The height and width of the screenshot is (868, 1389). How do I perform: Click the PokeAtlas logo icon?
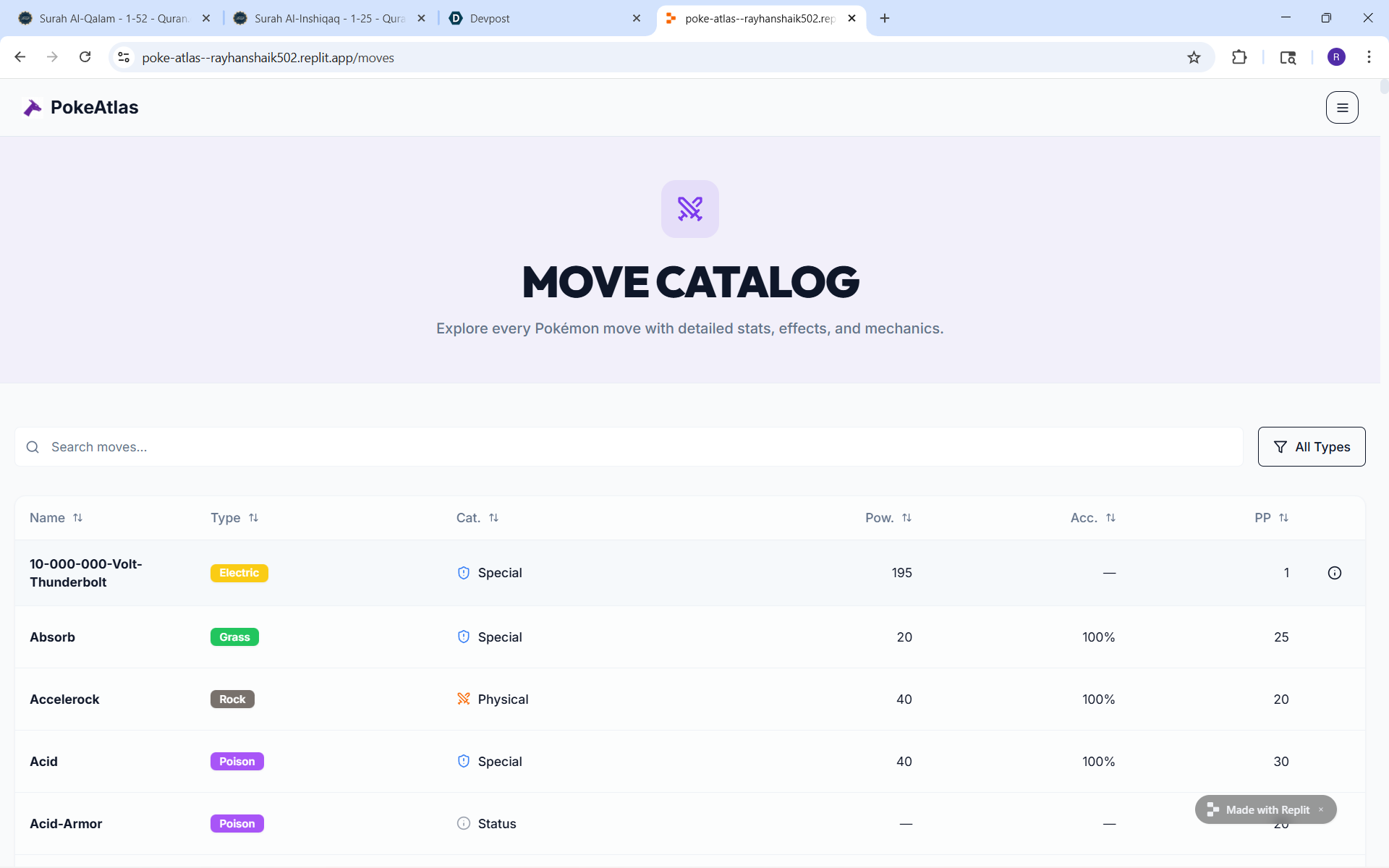pos(33,108)
